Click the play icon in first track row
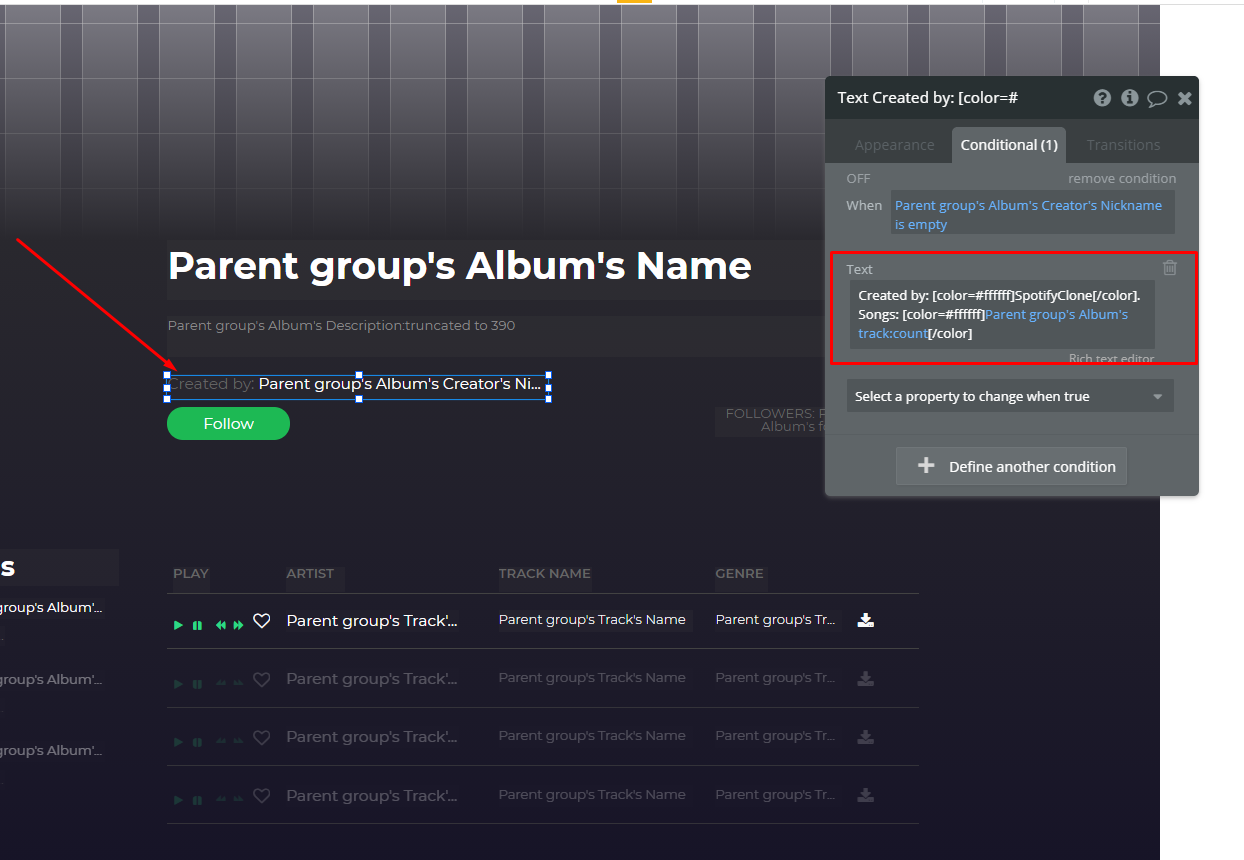Viewport: 1244px width, 860px height. coord(178,625)
